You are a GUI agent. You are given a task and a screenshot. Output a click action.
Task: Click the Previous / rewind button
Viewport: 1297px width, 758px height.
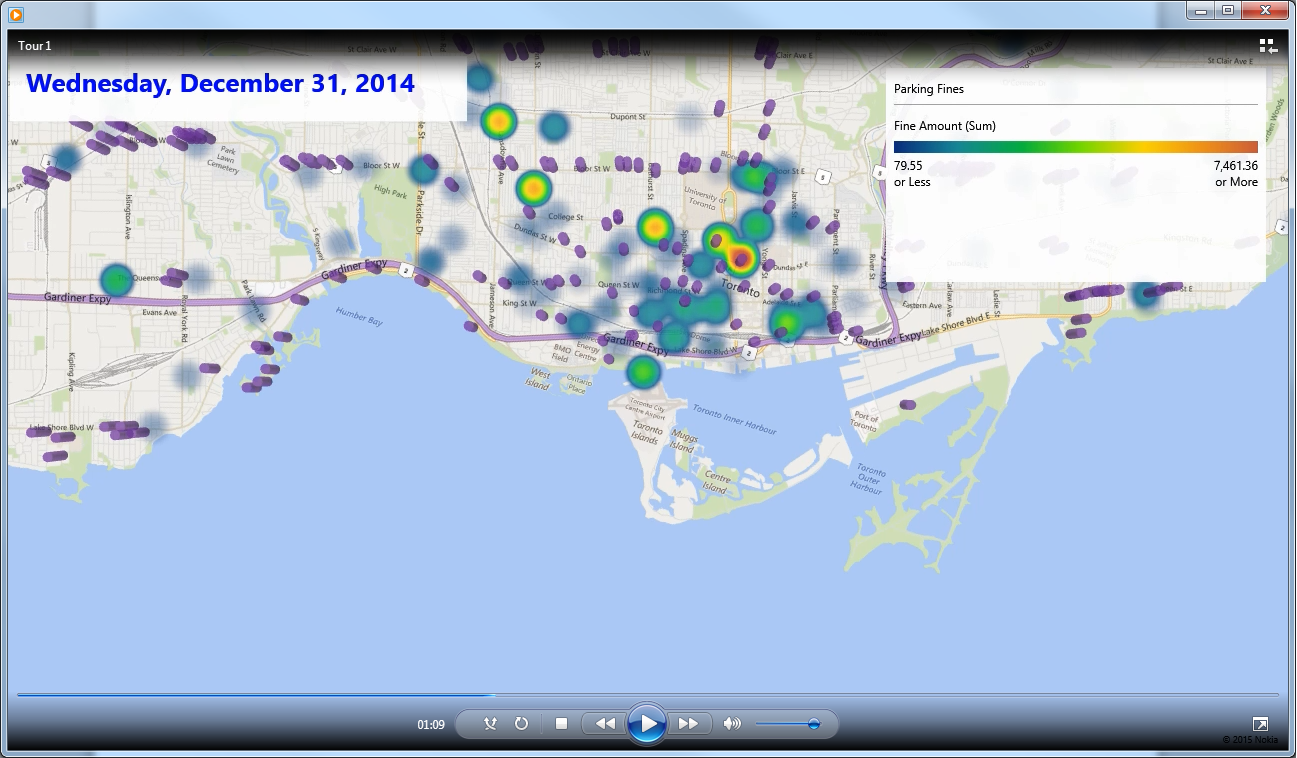coord(605,723)
